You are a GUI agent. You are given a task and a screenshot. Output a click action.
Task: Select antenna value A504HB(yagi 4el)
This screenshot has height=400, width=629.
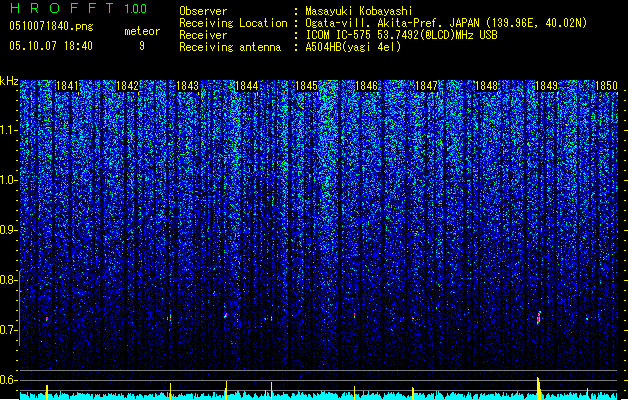353,47
